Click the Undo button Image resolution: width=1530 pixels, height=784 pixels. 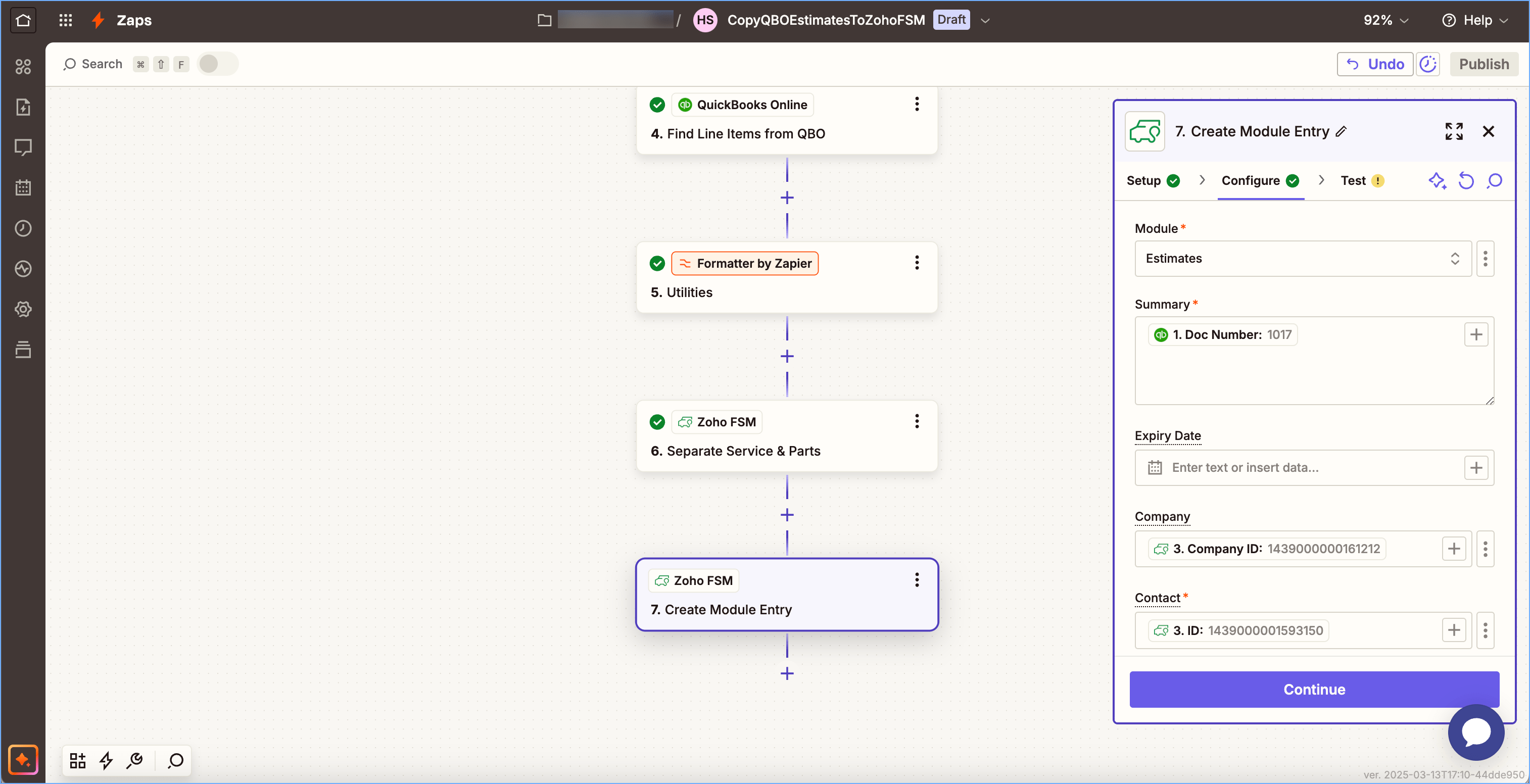click(1374, 64)
